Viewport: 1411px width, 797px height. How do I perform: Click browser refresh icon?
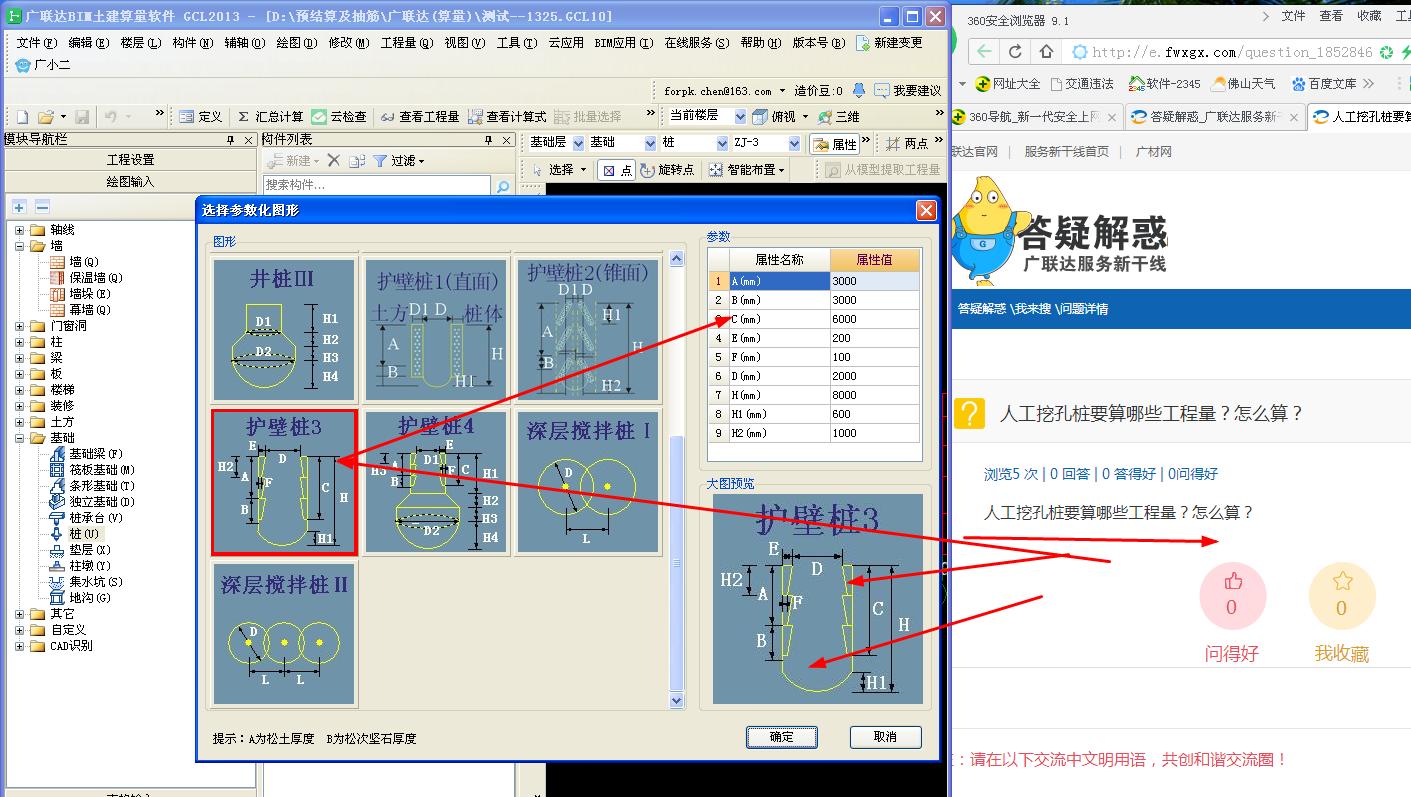(x=1015, y=52)
